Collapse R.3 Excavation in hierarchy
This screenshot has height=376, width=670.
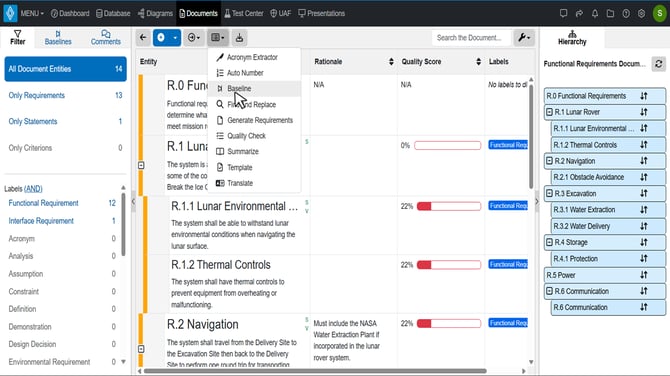(x=550, y=194)
